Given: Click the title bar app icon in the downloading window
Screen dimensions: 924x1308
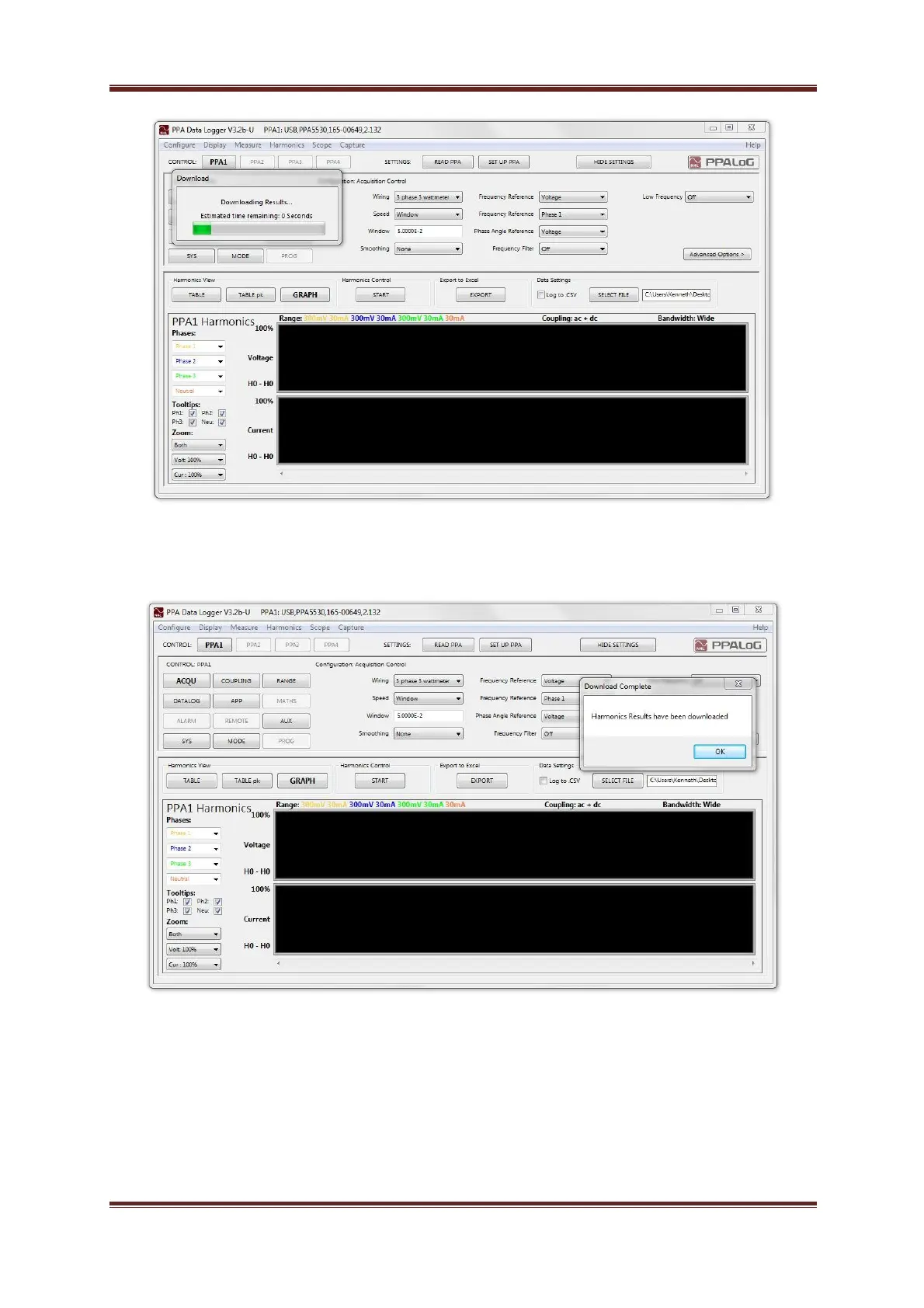Looking at the screenshot, I should (164, 130).
